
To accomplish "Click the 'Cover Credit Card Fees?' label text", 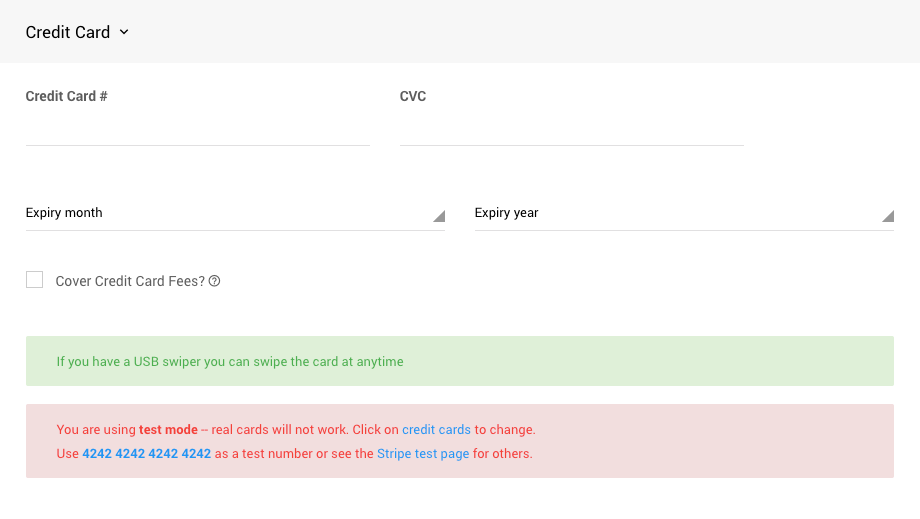I will point(130,281).
